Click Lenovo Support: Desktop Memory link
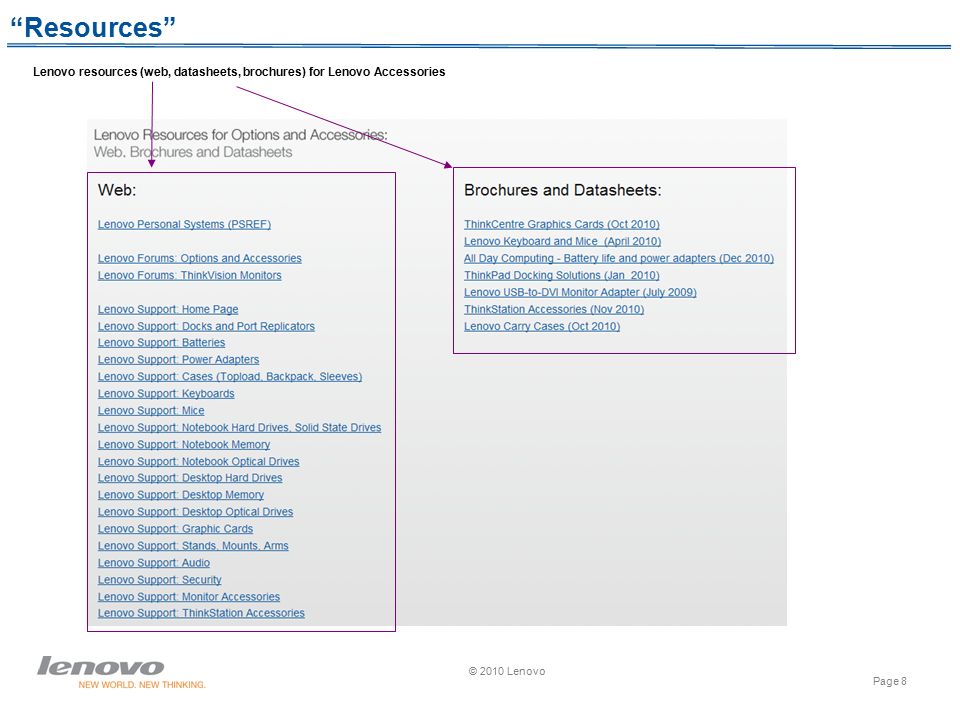Screen dimensions: 960x720 (181, 495)
